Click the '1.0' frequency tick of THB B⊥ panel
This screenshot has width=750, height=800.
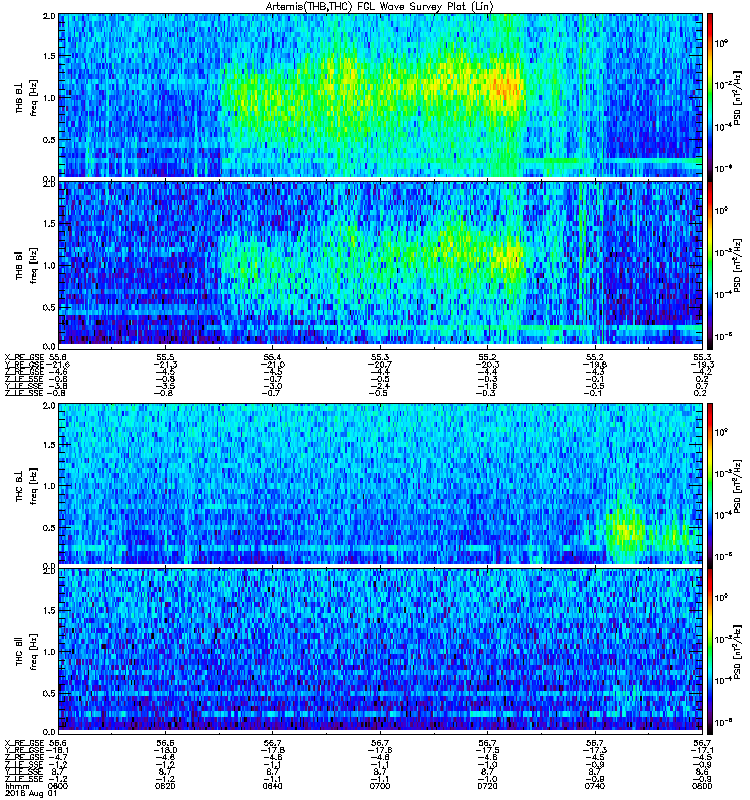[49, 98]
